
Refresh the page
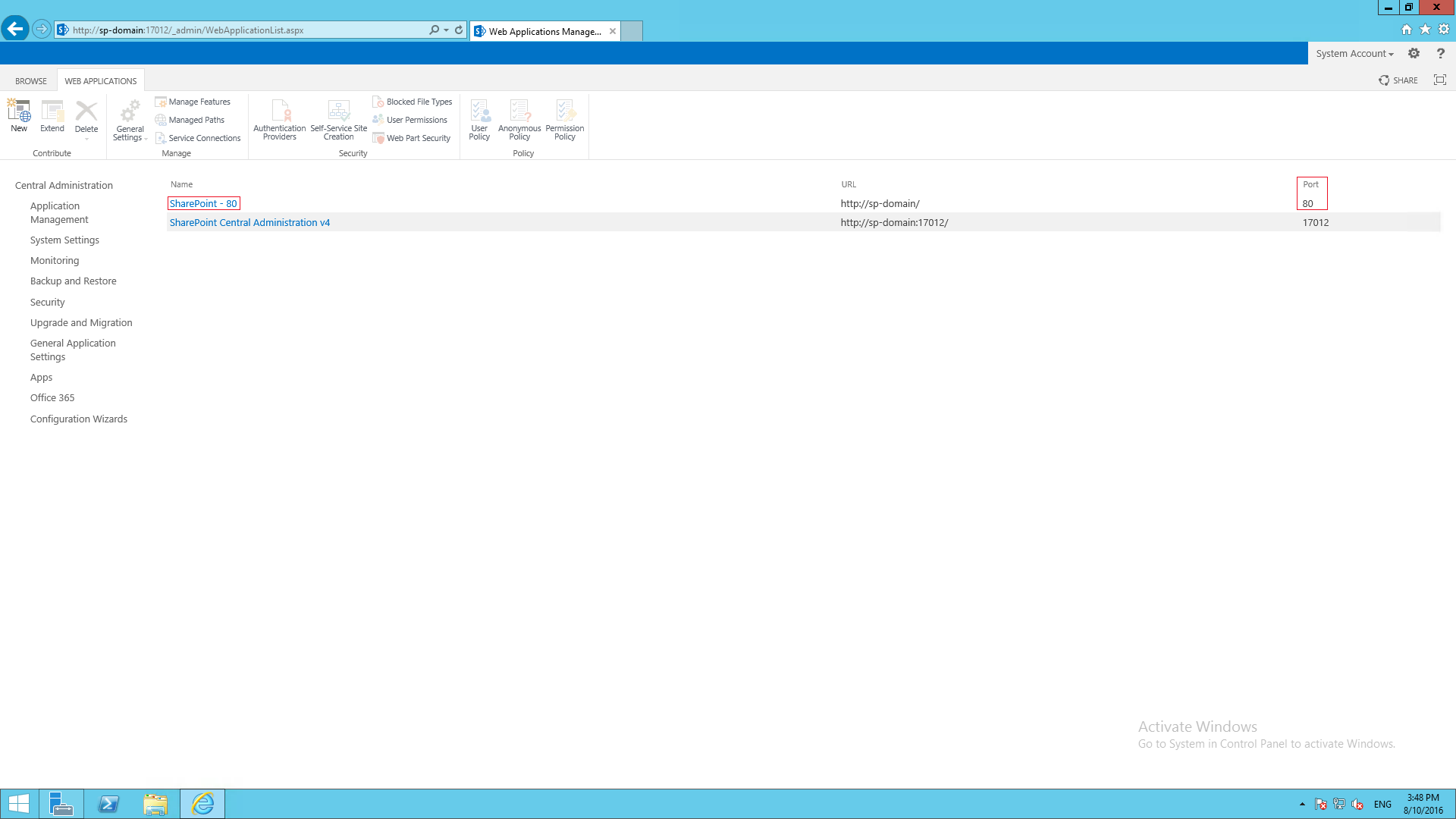(459, 30)
